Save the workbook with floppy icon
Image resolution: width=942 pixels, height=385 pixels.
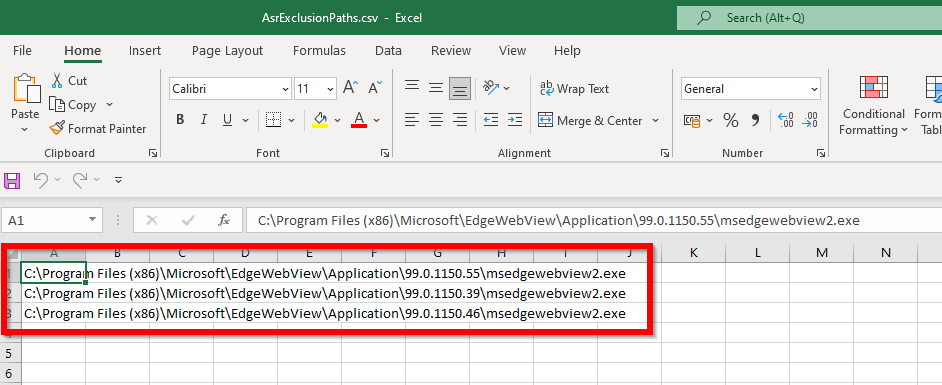12,180
